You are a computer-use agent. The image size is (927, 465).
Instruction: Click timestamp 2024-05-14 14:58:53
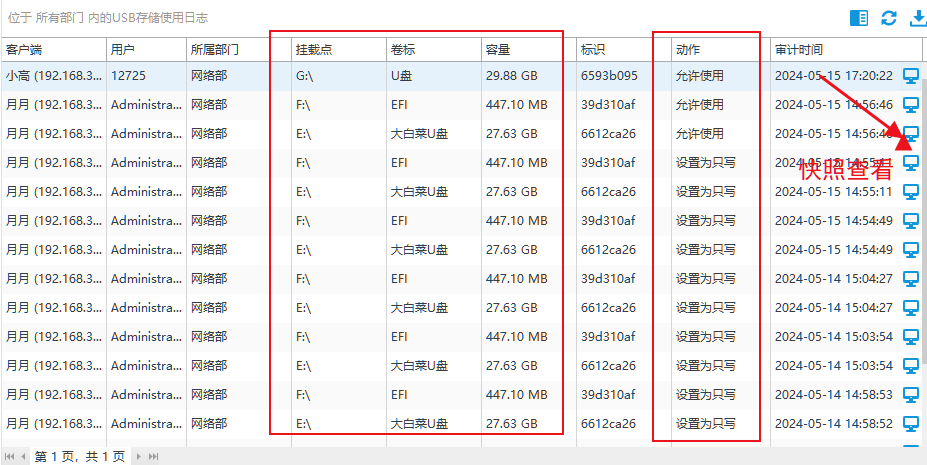(834, 394)
